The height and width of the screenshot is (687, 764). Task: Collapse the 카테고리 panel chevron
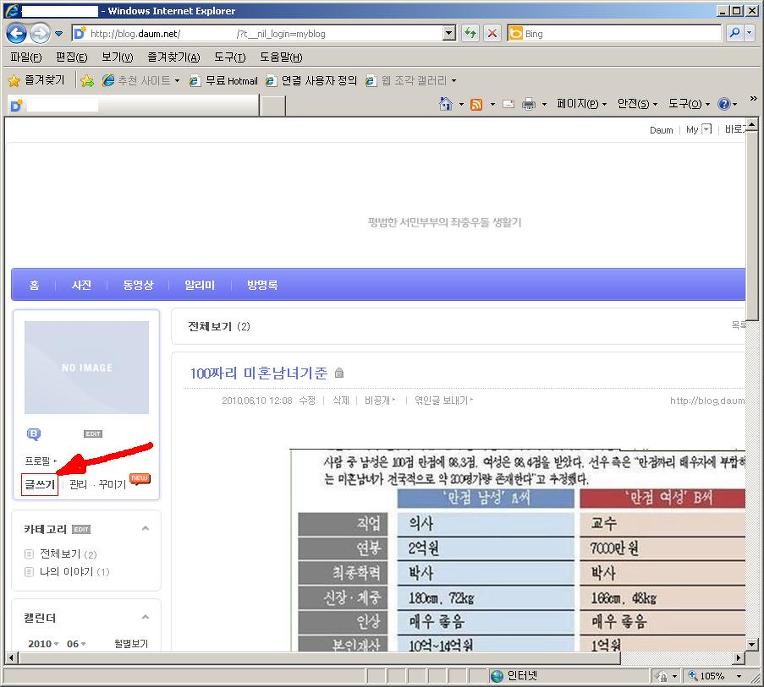pos(145,529)
